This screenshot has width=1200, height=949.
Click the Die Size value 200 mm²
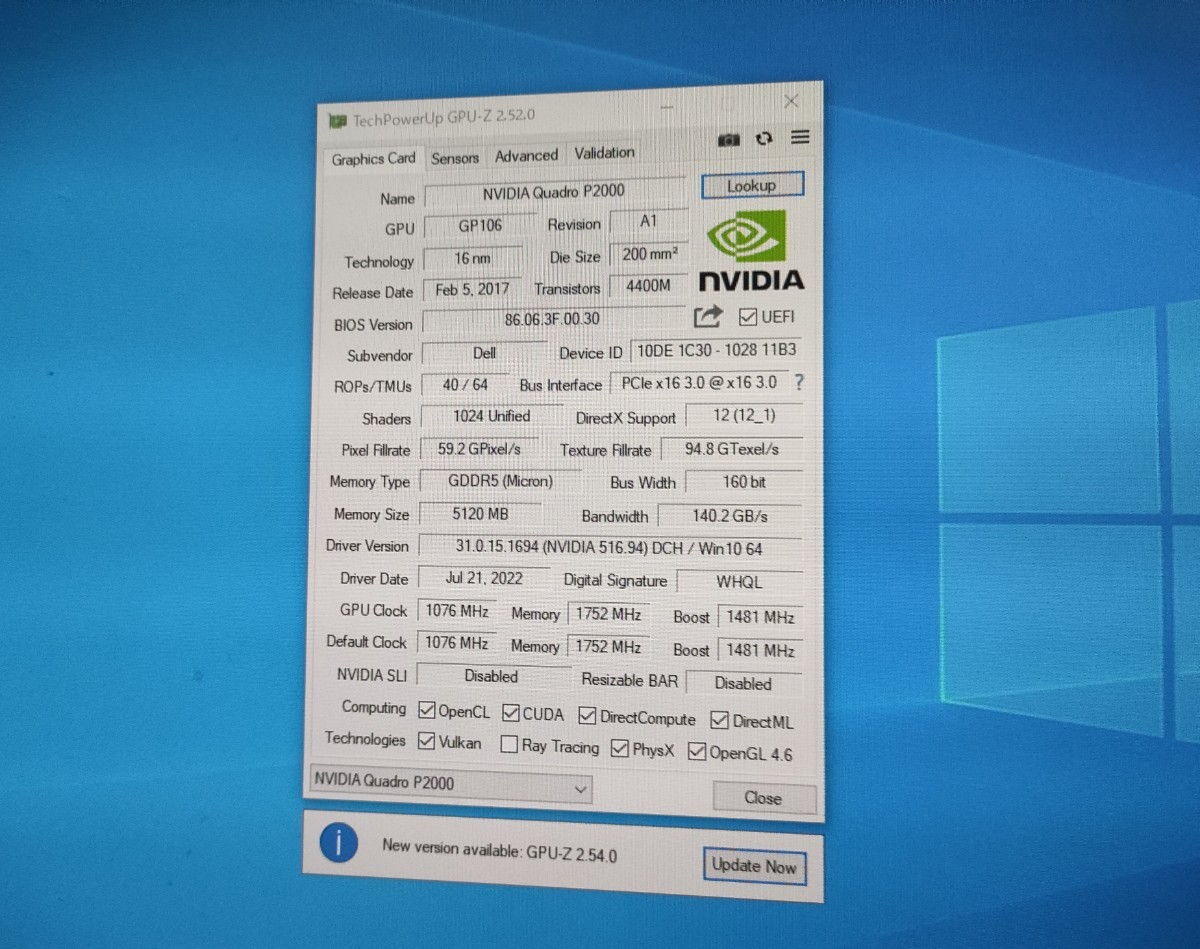tap(649, 255)
